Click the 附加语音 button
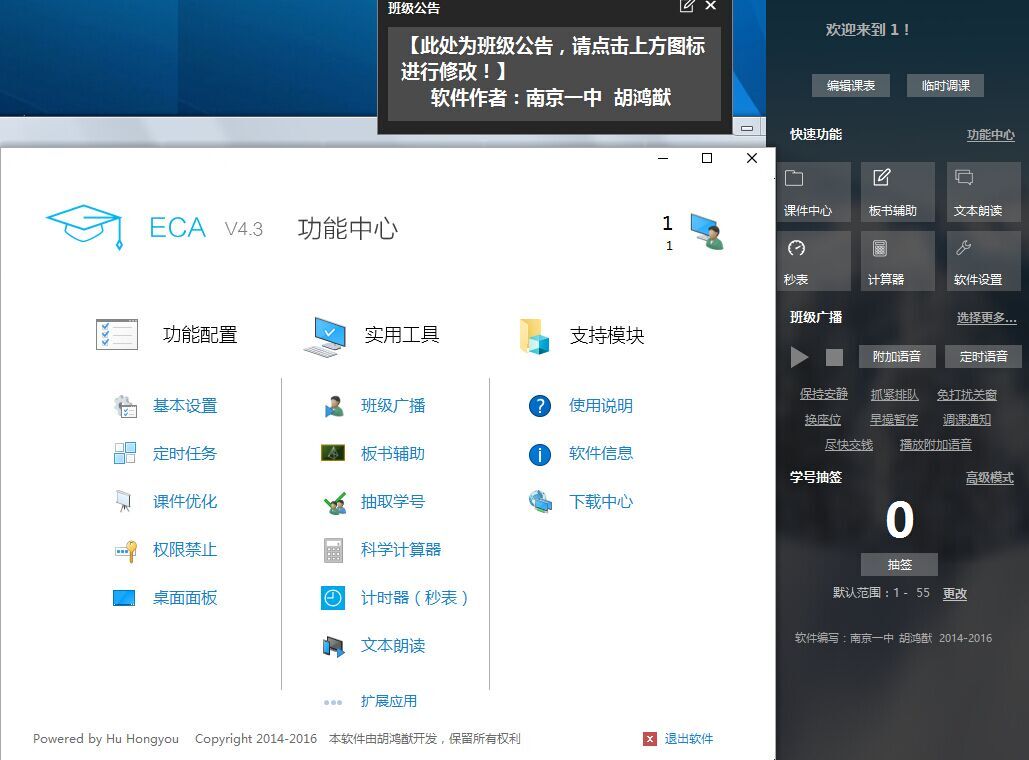This screenshot has width=1029, height=760. coord(896,356)
